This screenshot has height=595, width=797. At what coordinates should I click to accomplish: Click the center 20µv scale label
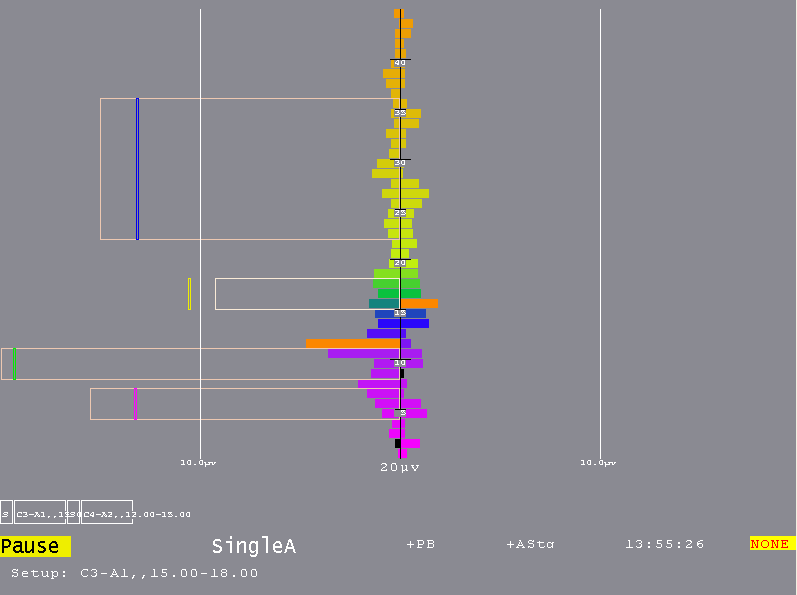click(x=399, y=467)
